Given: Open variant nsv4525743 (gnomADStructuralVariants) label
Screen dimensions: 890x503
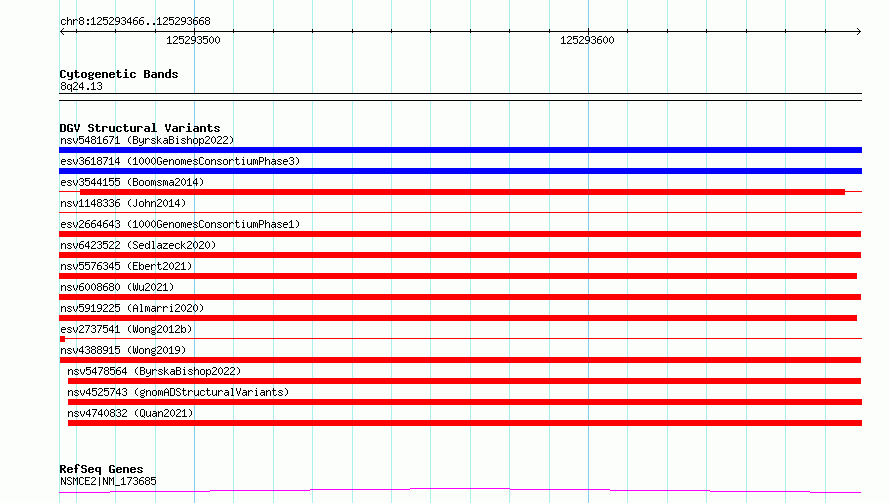Looking at the screenshot, I should (178, 392).
